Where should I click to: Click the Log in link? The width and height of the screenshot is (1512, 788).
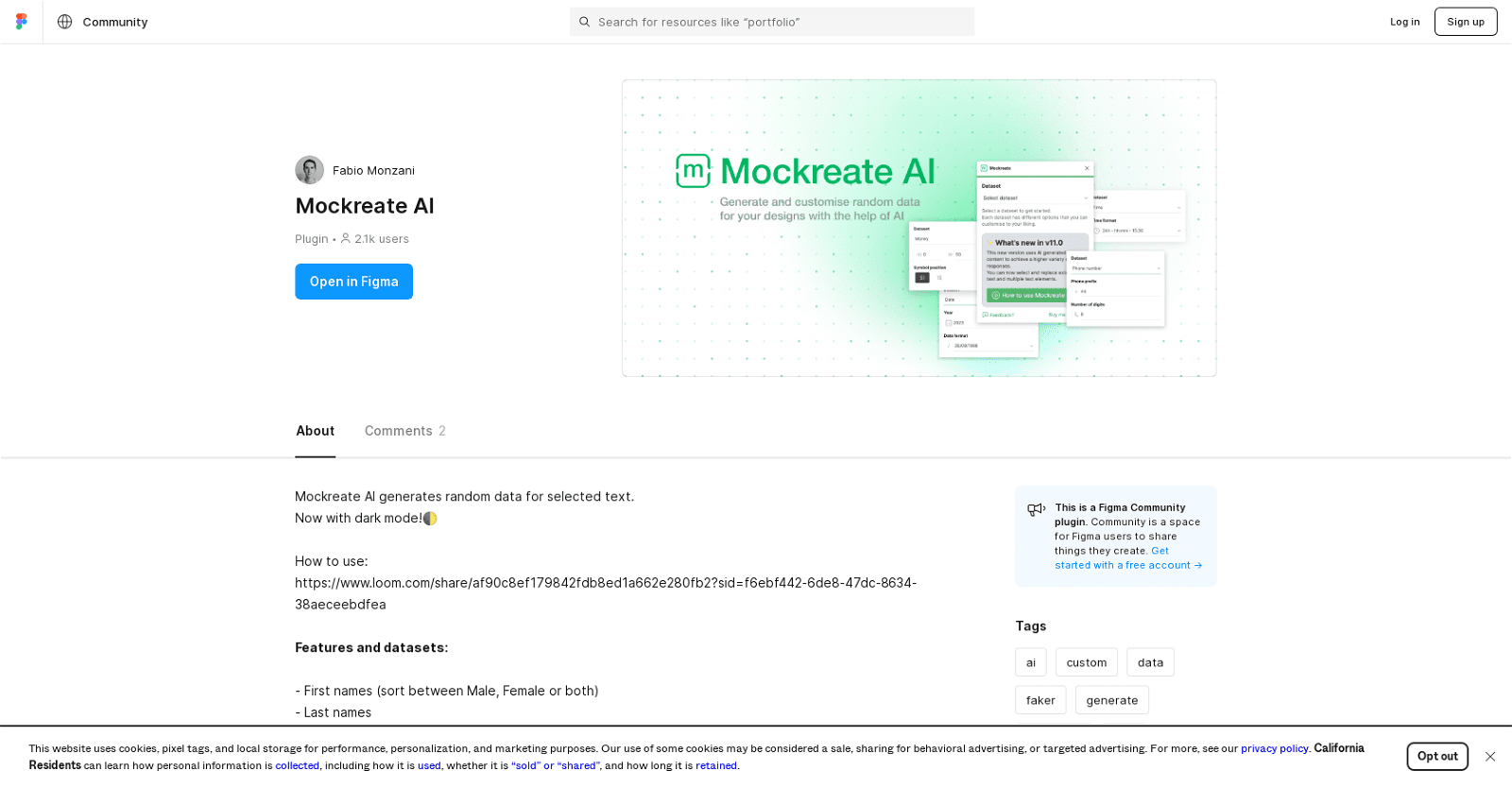click(1404, 22)
